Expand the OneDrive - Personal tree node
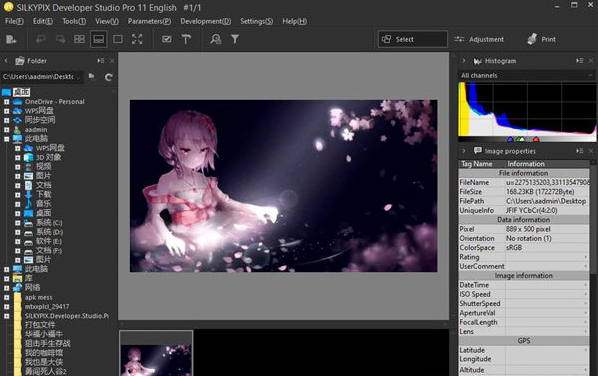598x376 pixels. [6, 102]
